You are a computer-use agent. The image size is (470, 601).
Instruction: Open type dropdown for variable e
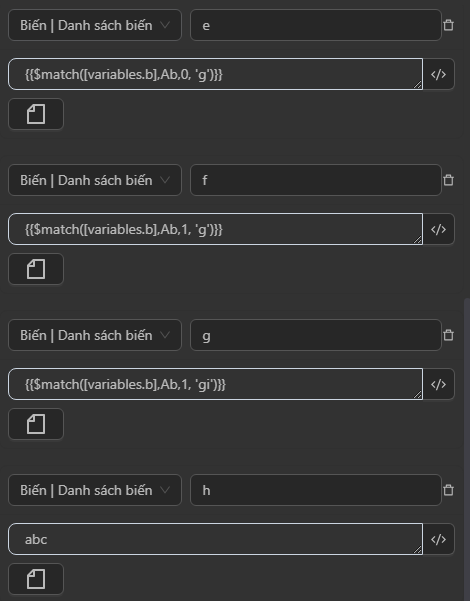pyautogui.click(x=95, y=25)
